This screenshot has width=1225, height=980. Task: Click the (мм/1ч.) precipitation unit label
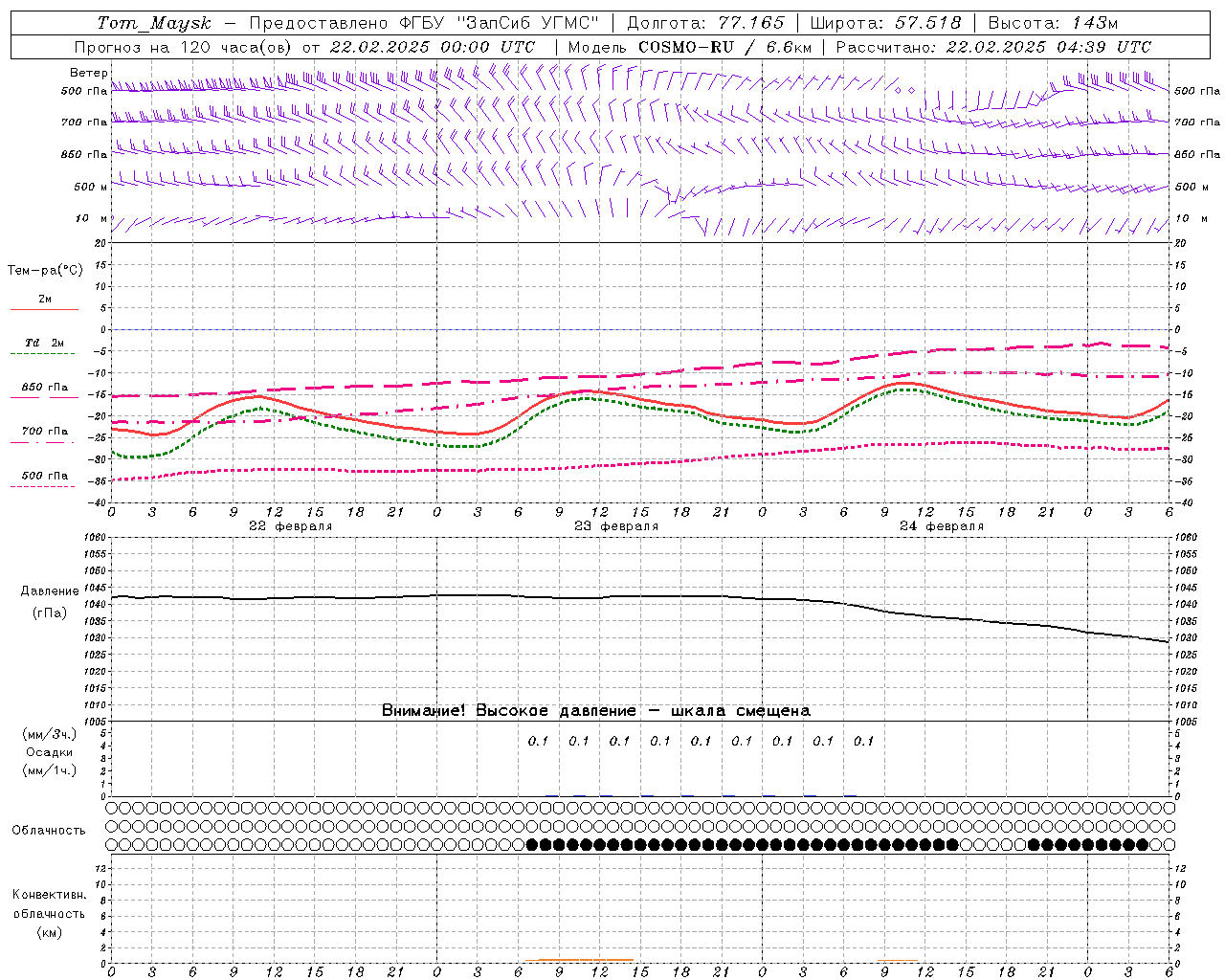click(50, 770)
